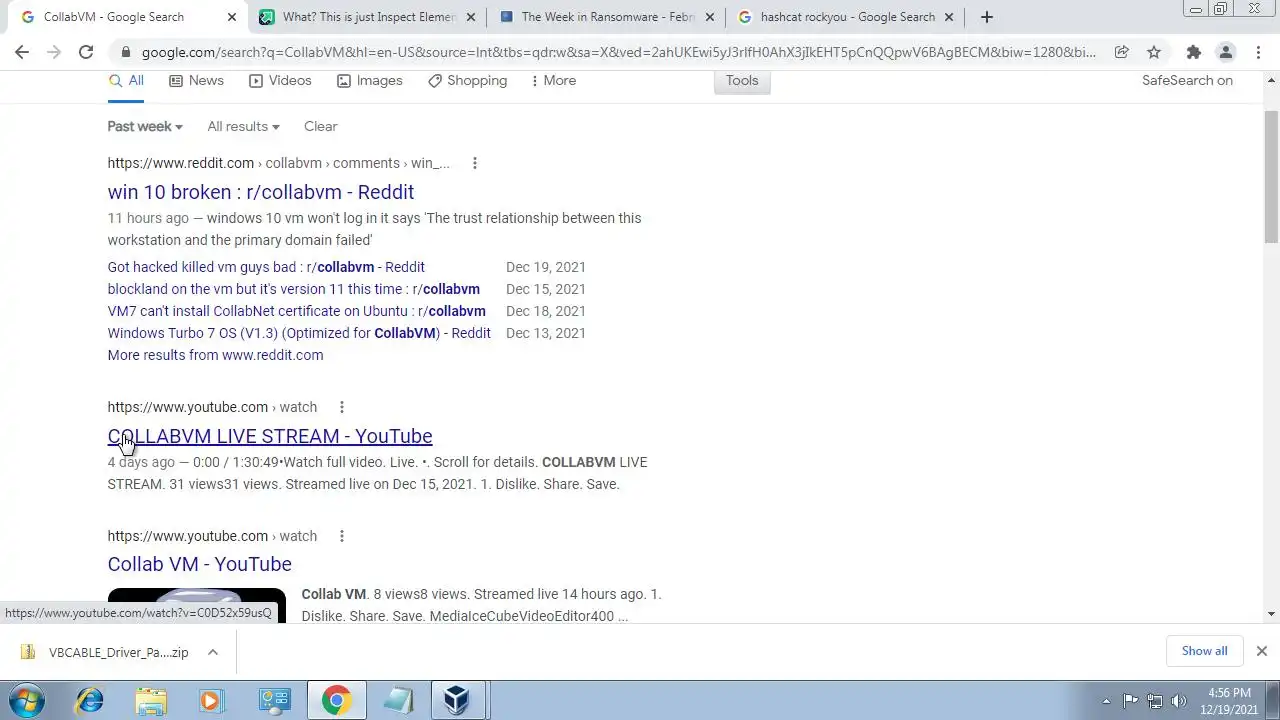Select the Shopping search filter
1280x720 pixels.
pos(467,80)
